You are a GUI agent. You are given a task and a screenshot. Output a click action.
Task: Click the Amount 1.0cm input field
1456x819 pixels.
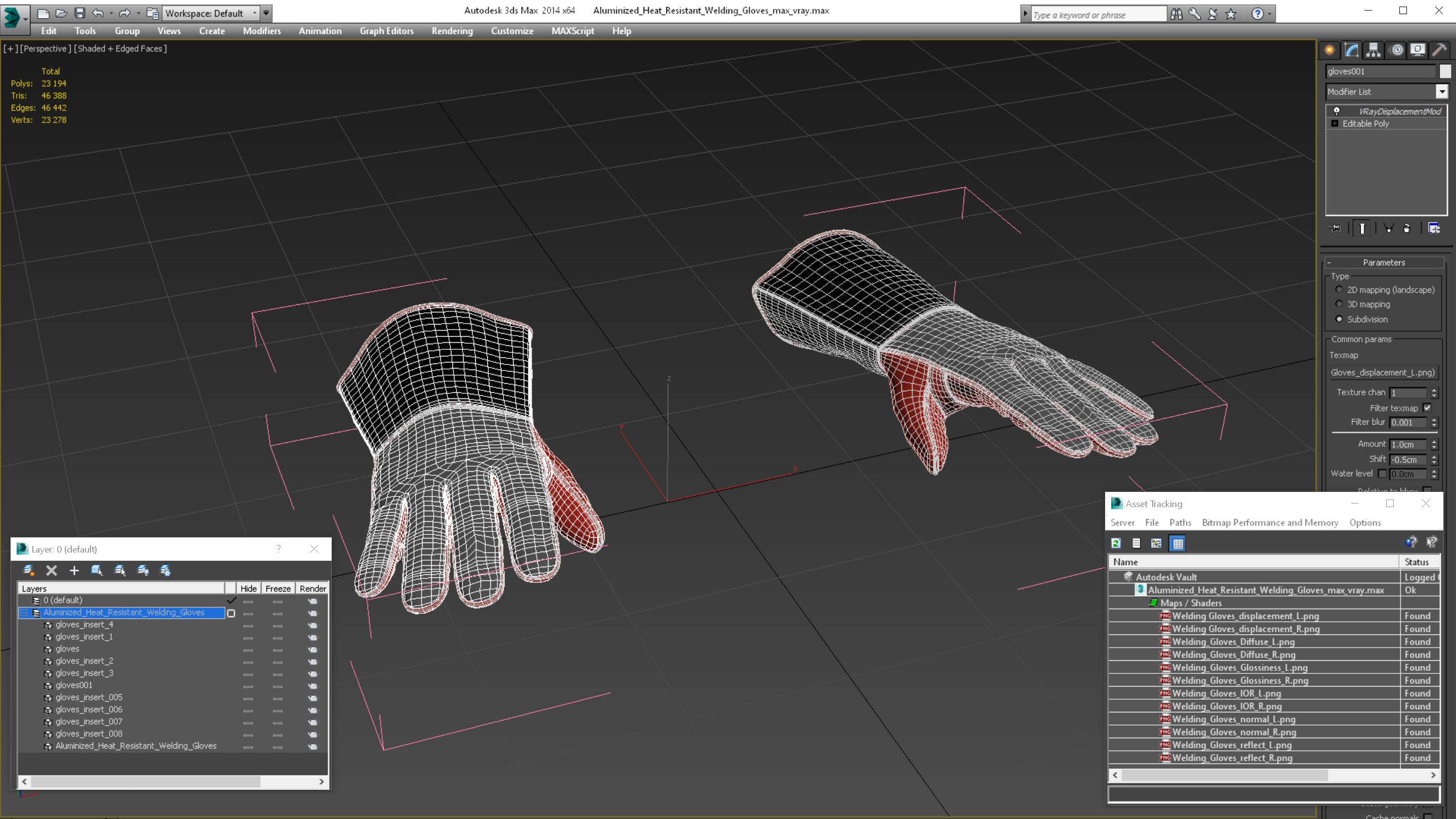coord(1408,444)
